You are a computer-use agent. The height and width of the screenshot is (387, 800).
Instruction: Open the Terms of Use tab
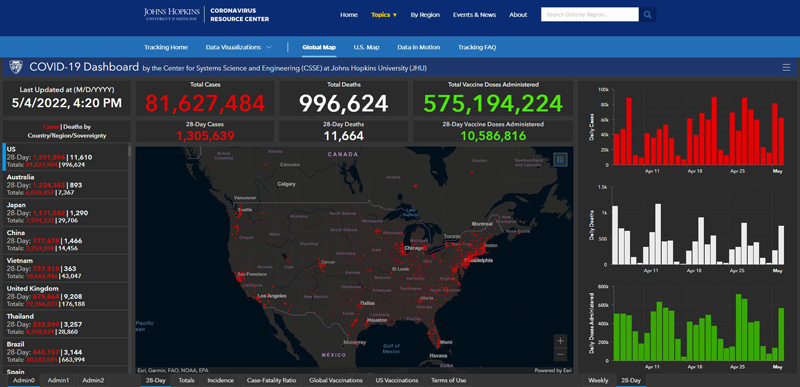[x=448, y=380]
